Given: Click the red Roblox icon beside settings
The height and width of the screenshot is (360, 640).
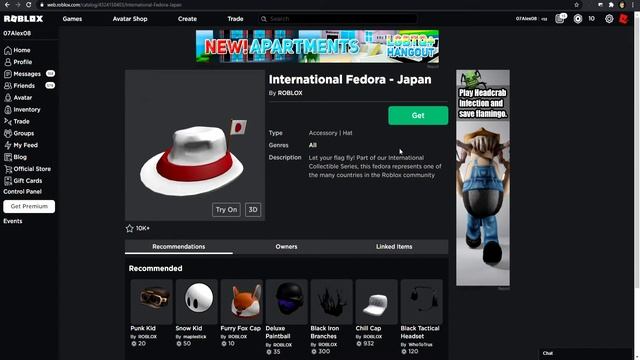Looking at the screenshot, I should pos(623,19).
